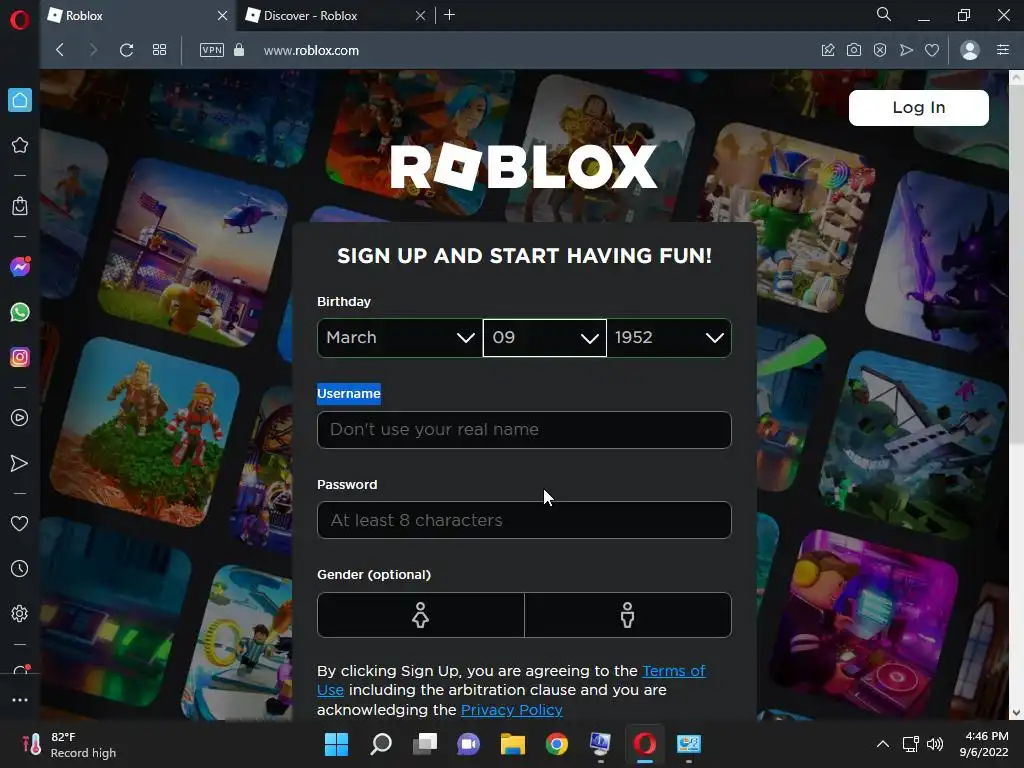1024x768 pixels.
Task: Open Settings gear in Opera sidebar
Action: (x=20, y=613)
